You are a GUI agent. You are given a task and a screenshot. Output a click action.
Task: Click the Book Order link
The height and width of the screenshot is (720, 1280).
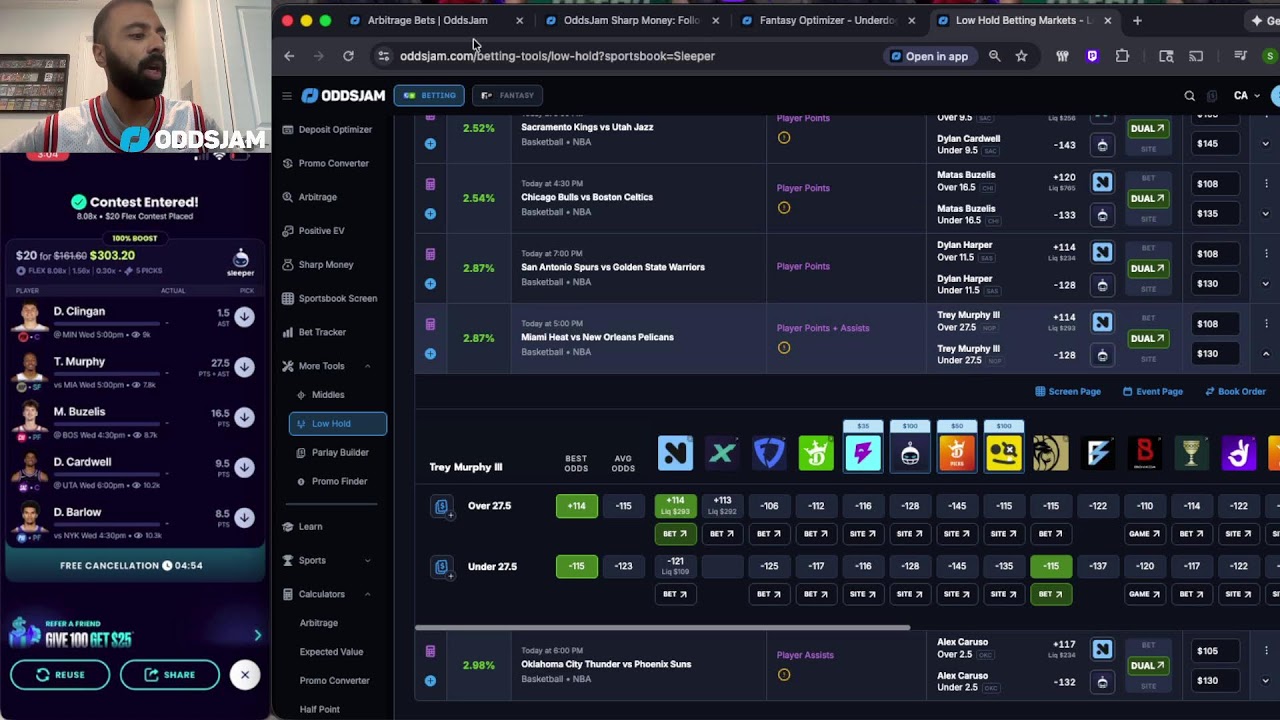coord(1235,392)
